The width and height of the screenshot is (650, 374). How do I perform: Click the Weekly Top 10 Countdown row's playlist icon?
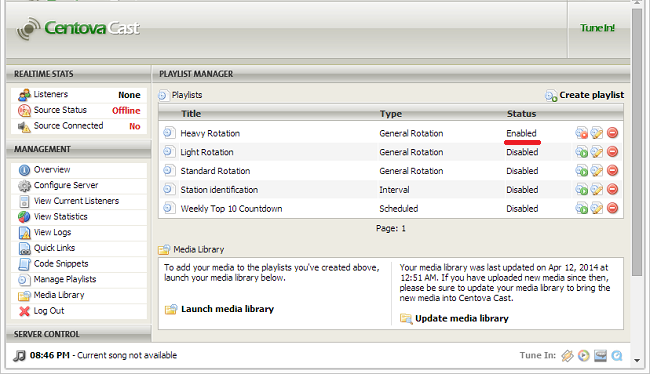point(168,208)
